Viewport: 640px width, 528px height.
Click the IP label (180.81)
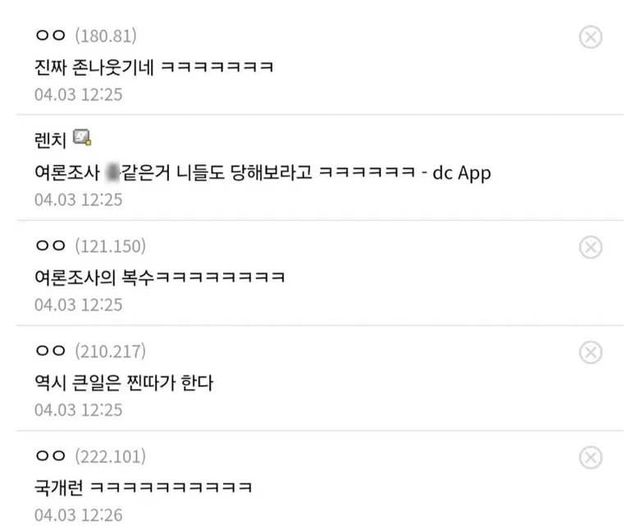(x=106, y=36)
